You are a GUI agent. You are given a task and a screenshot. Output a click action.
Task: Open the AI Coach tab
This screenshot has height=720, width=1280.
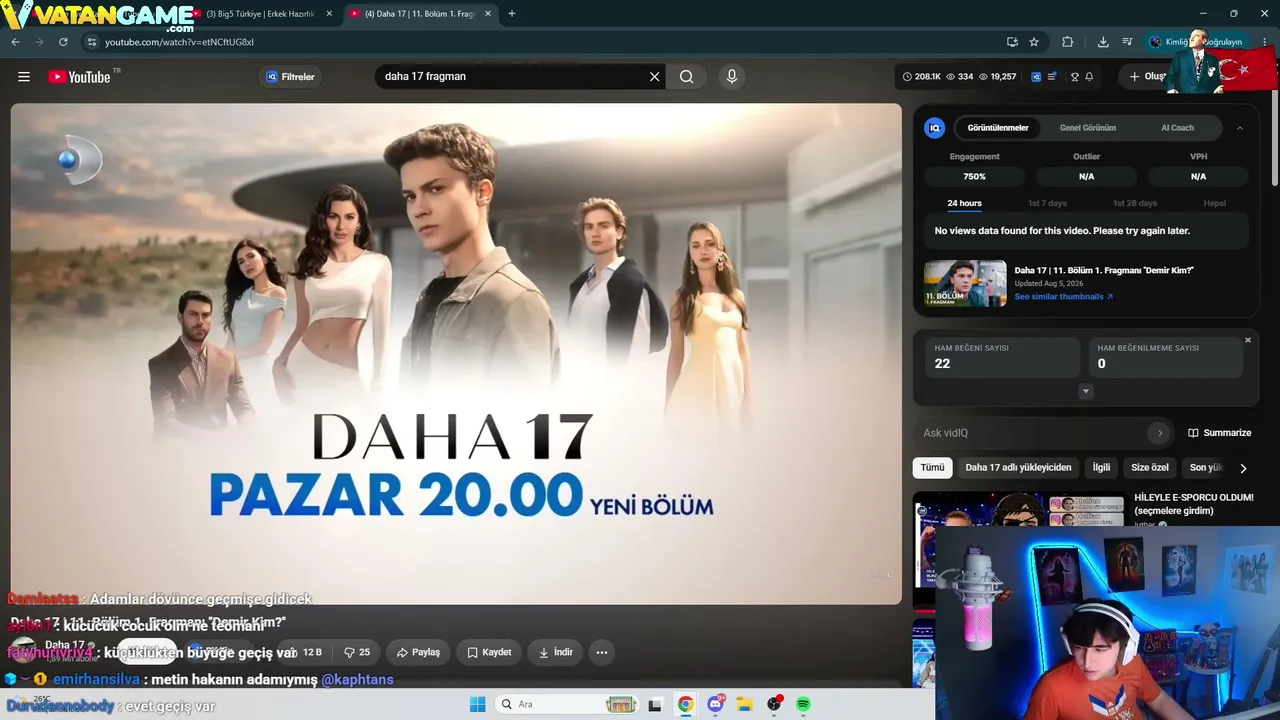pyautogui.click(x=1177, y=128)
